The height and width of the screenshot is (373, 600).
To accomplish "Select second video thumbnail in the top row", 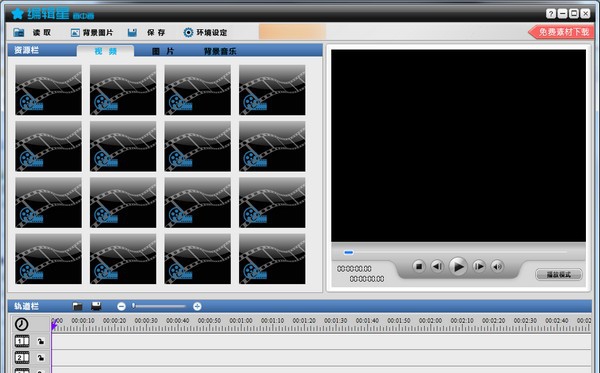I will click(123, 90).
